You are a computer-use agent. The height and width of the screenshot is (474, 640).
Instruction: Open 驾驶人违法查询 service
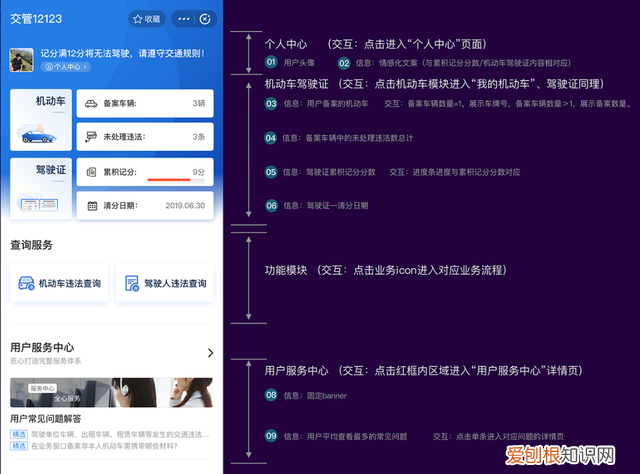tap(164, 283)
